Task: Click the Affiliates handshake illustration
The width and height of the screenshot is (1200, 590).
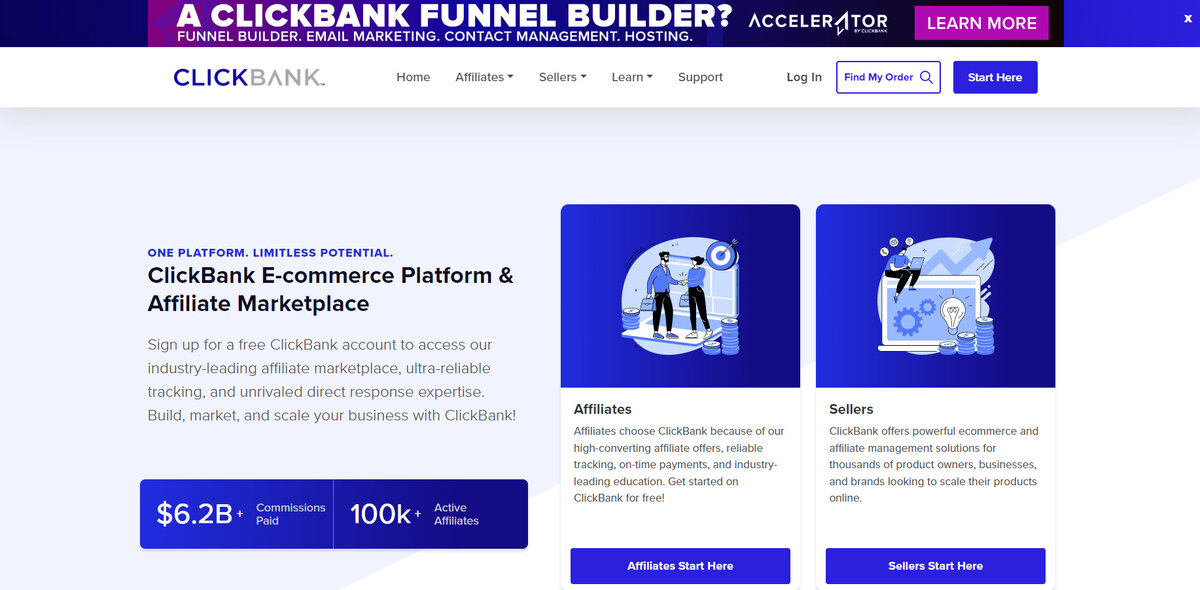Action: (x=680, y=296)
